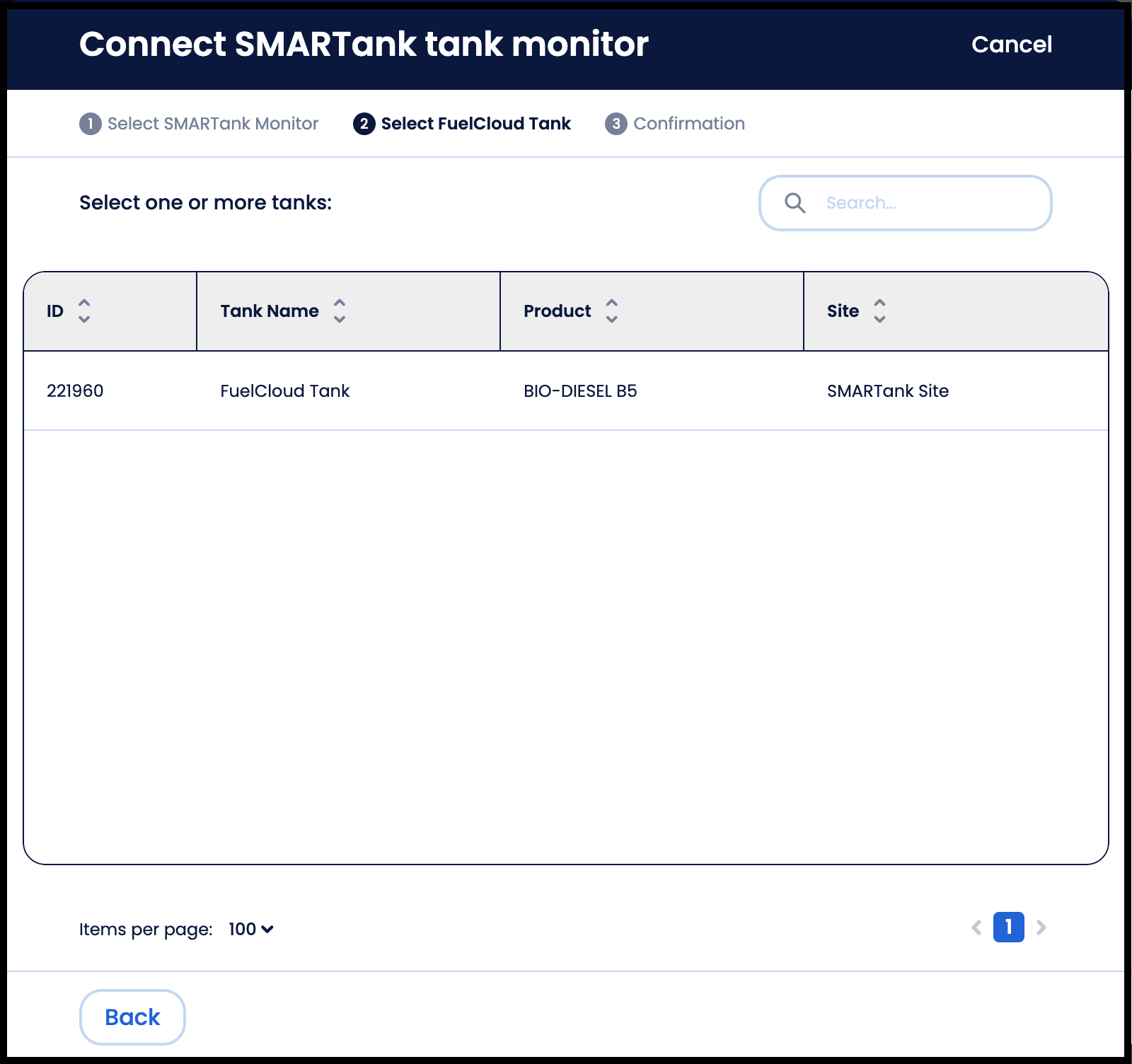Click step 1 circle number icon
Viewport: 1132px width, 1064px height.
tap(91, 124)
